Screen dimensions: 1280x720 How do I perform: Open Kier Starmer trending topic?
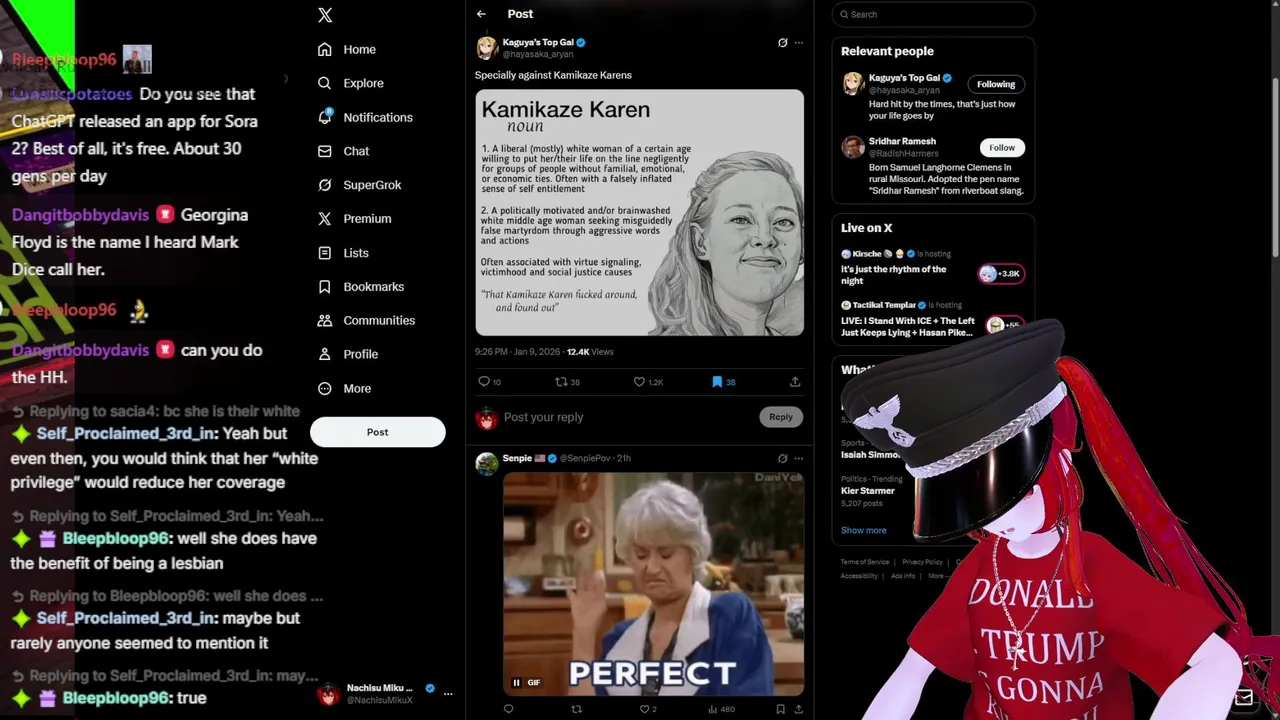click(867, 491)
